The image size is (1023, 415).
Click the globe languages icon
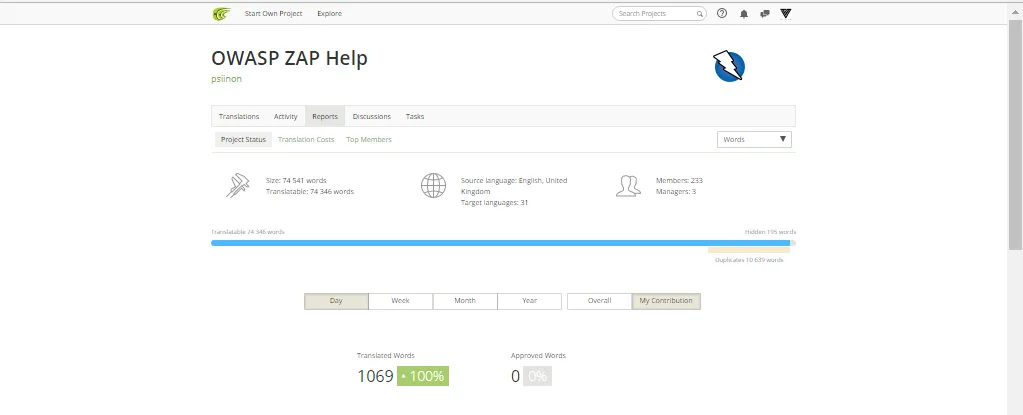pyautogui.click(x=433, y=185)
